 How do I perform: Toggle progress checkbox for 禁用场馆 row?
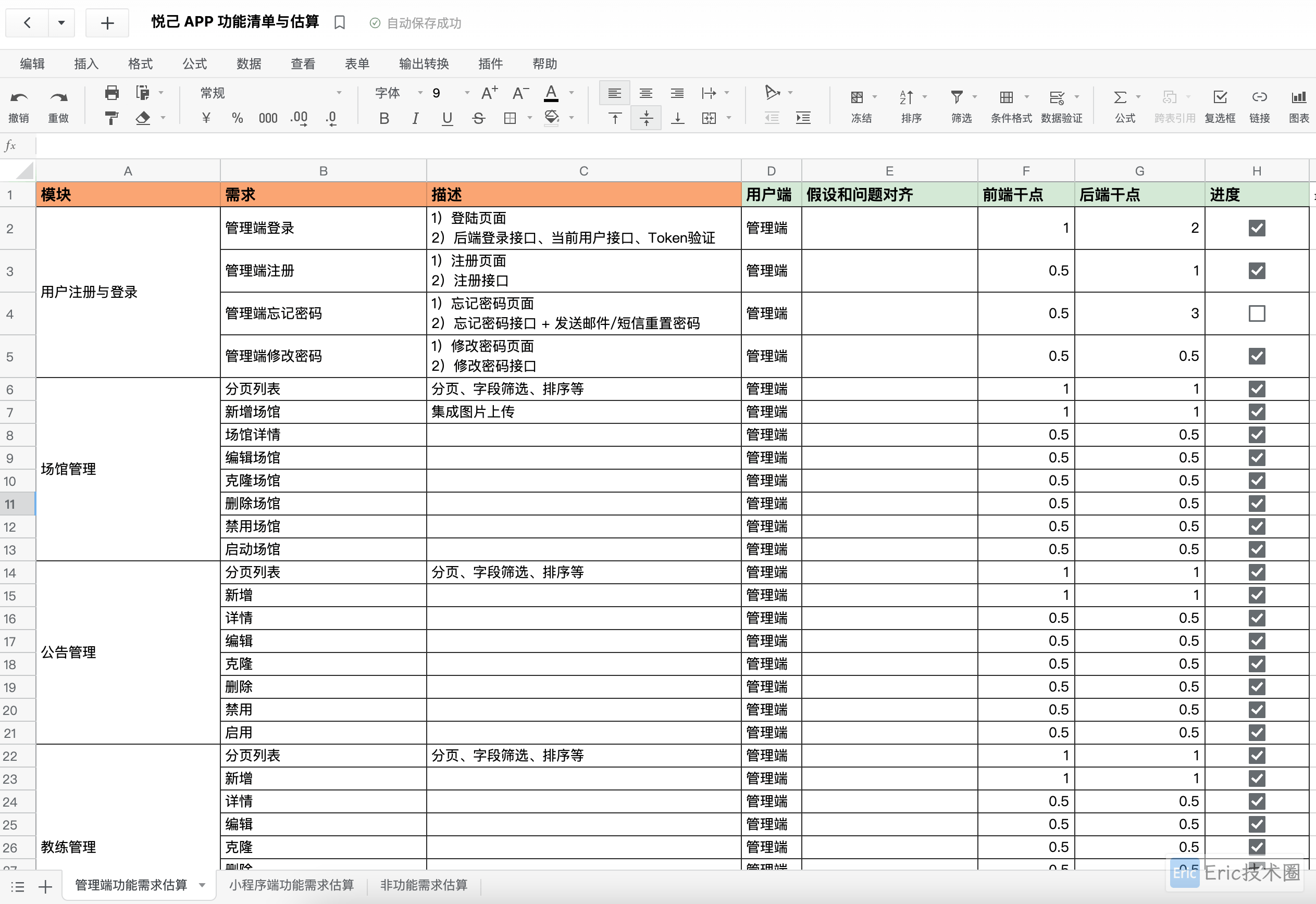(x=1257, y=526)
